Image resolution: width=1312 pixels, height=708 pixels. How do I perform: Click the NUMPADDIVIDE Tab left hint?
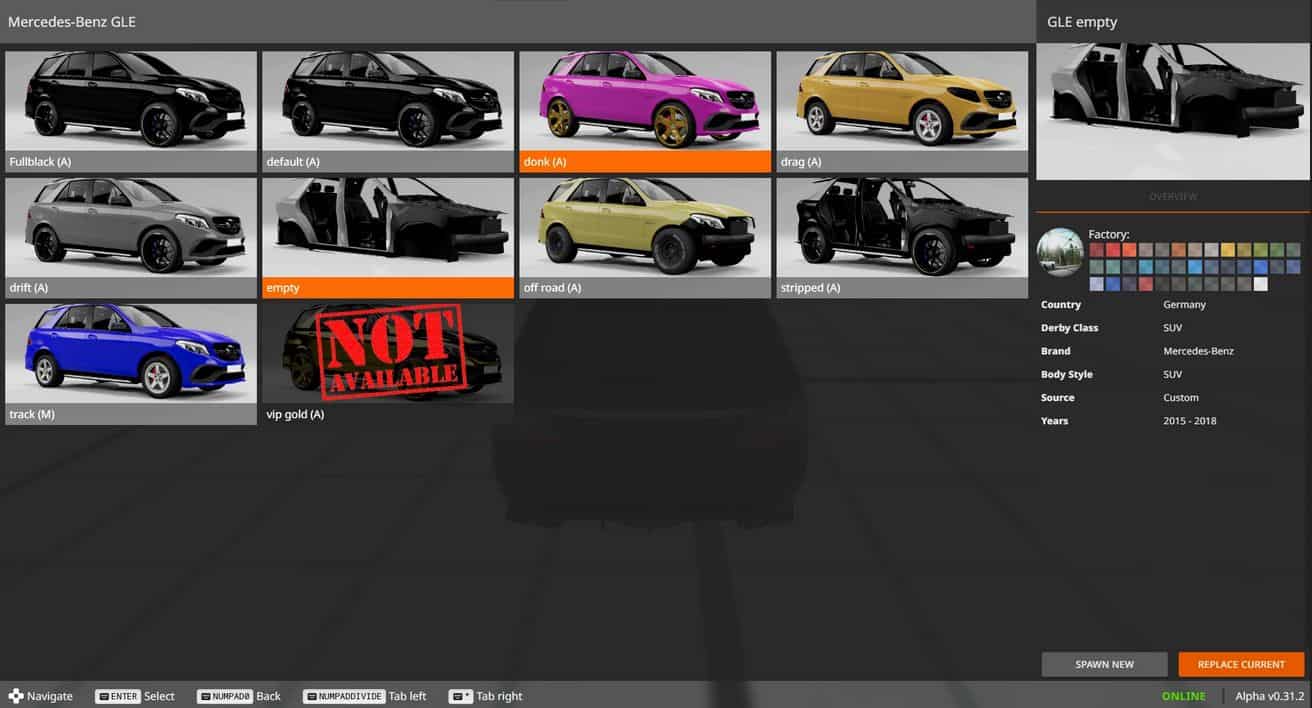tap(364, 696)
